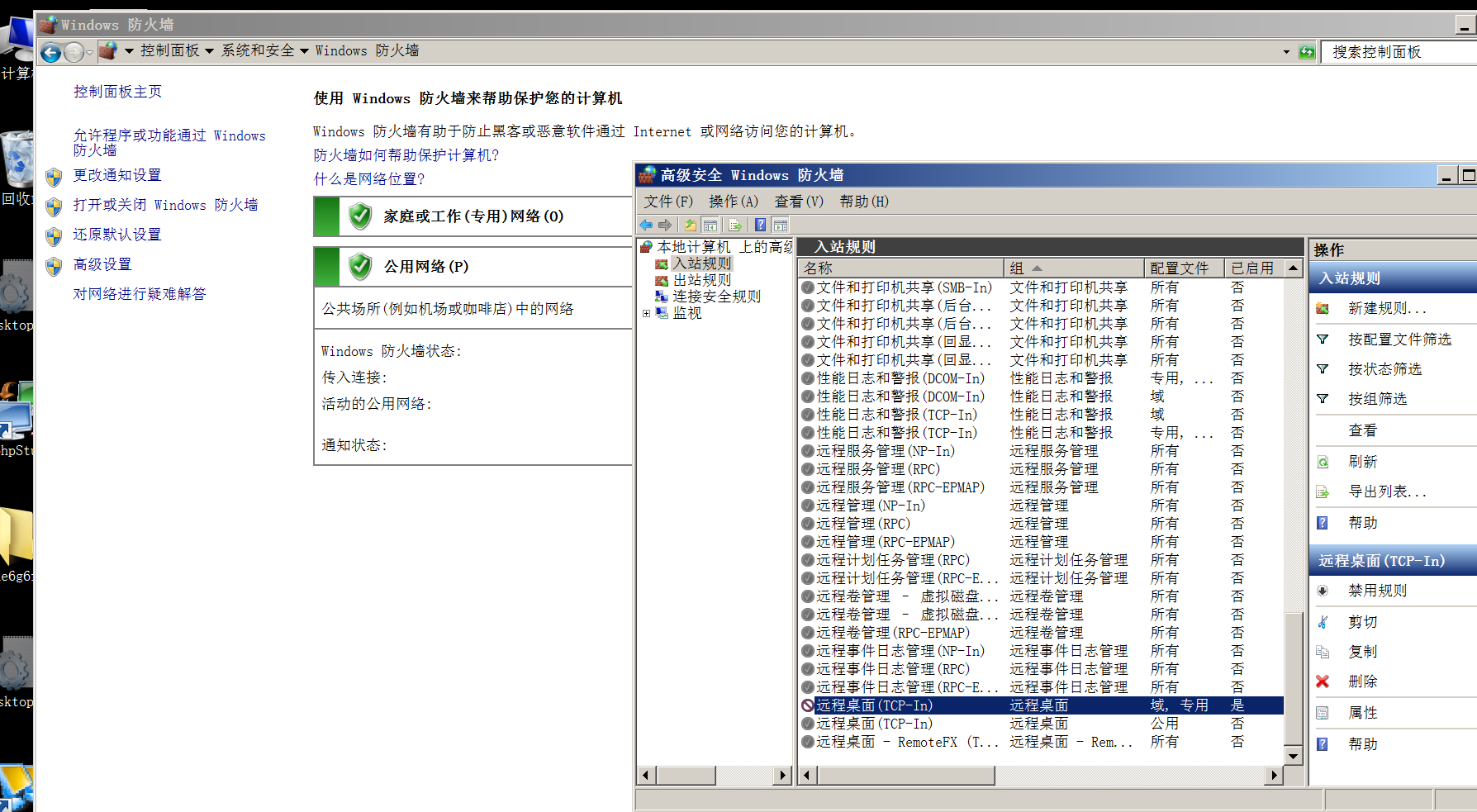Click the 剪切 scissors icon in actions pane
The height and width of the screenshot is (812, 1477).
coord(1323,622)
